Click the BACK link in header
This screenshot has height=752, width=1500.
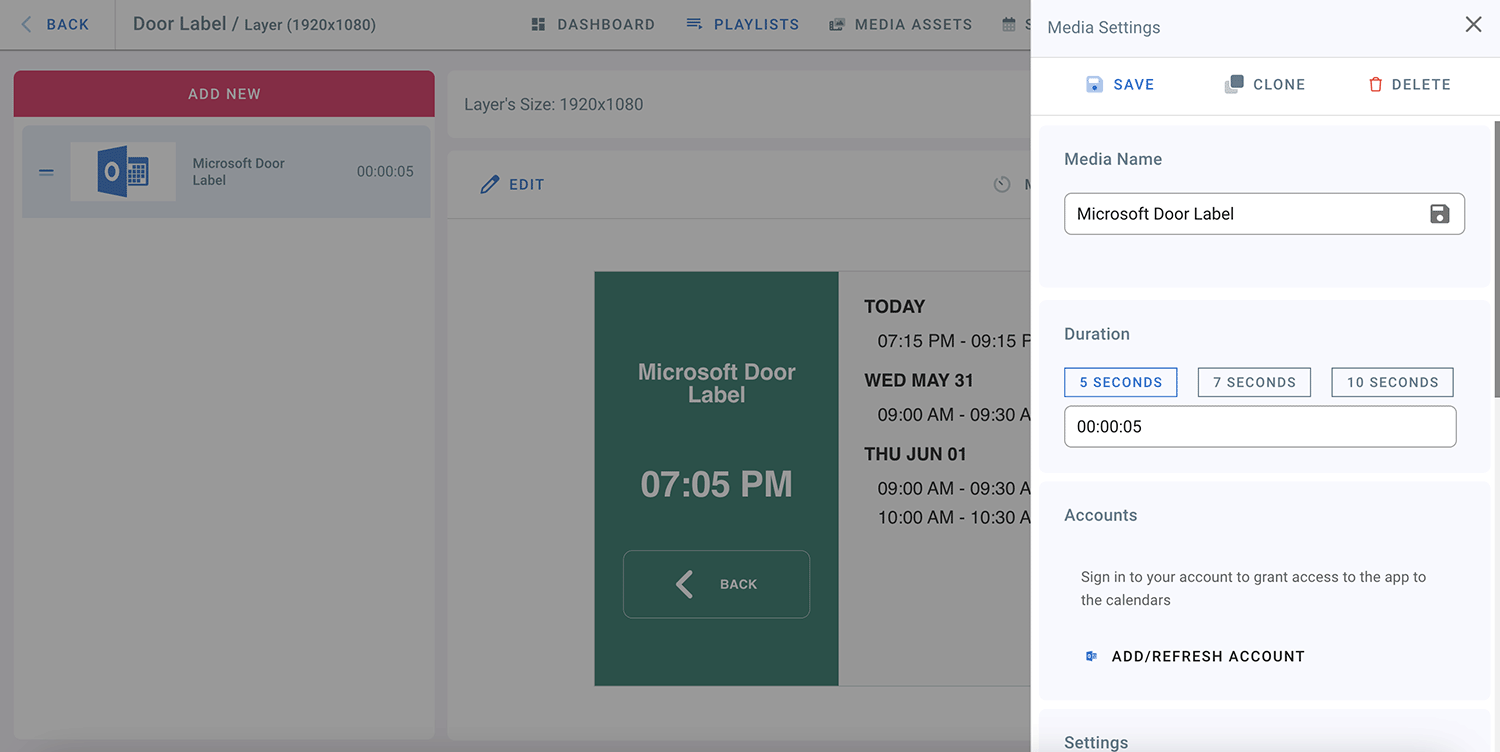point(55,24)
